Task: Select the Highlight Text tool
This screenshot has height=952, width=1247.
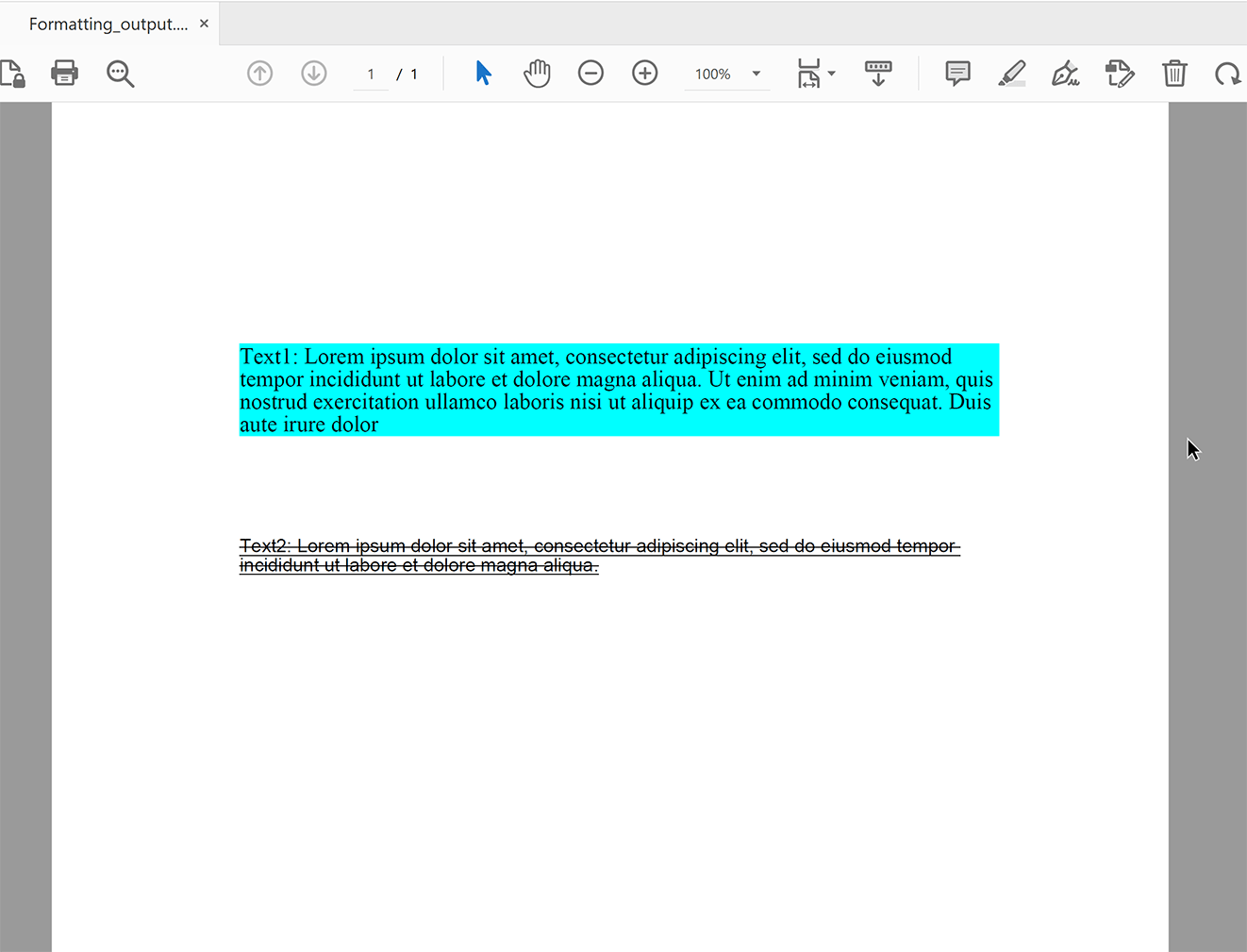Action: [x=1012, y=73]
